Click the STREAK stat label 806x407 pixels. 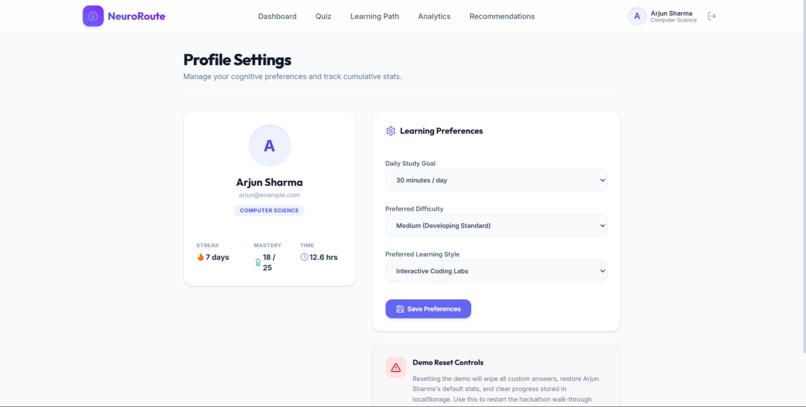coord(208,246)
